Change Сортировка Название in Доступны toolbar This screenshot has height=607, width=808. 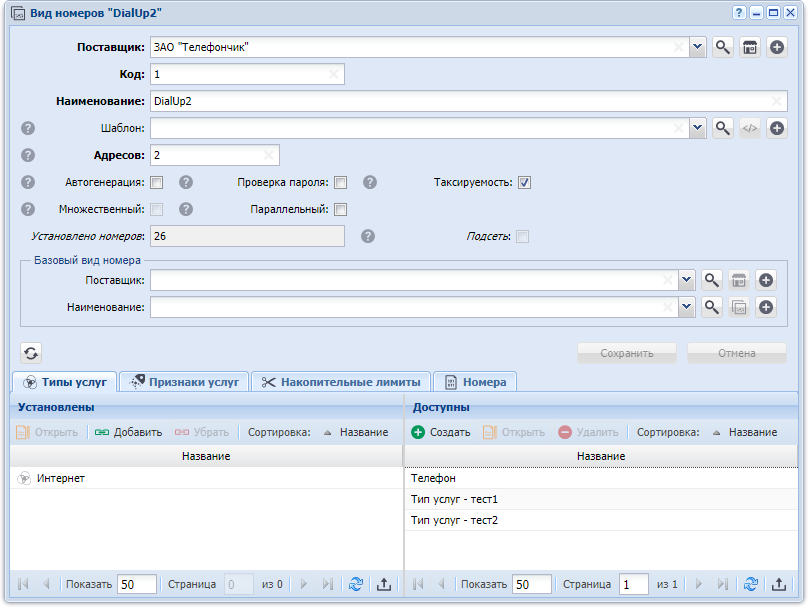pyautogui.click(x=745, y=432)
